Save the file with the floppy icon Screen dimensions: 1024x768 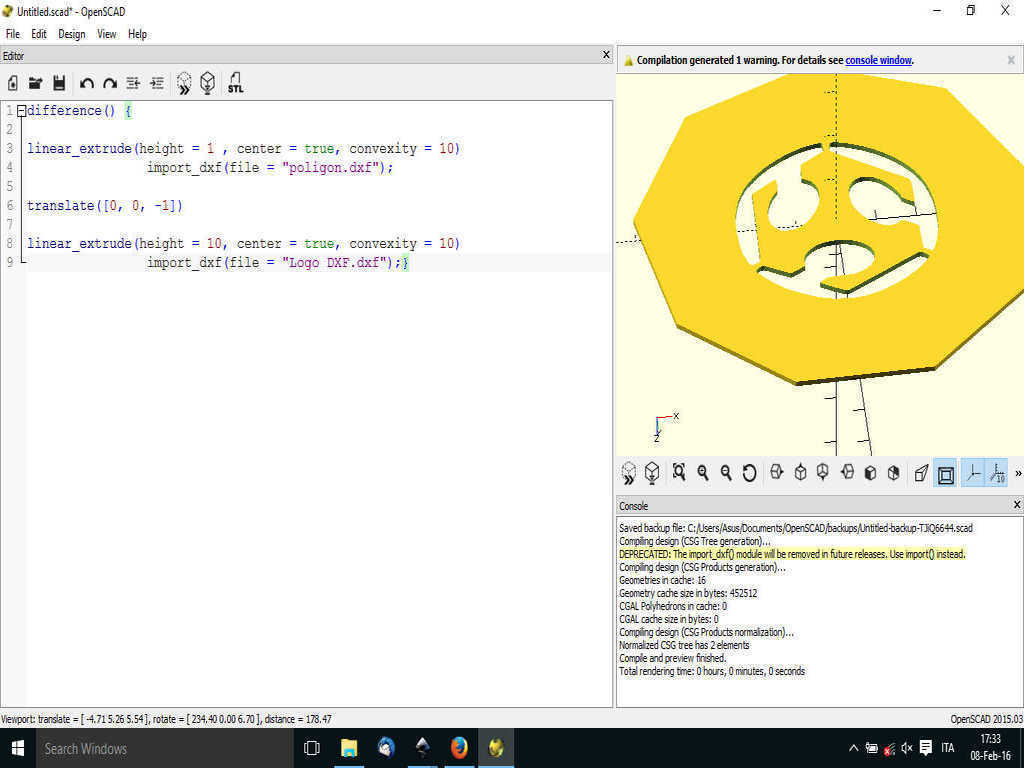[x=59, y=83]
